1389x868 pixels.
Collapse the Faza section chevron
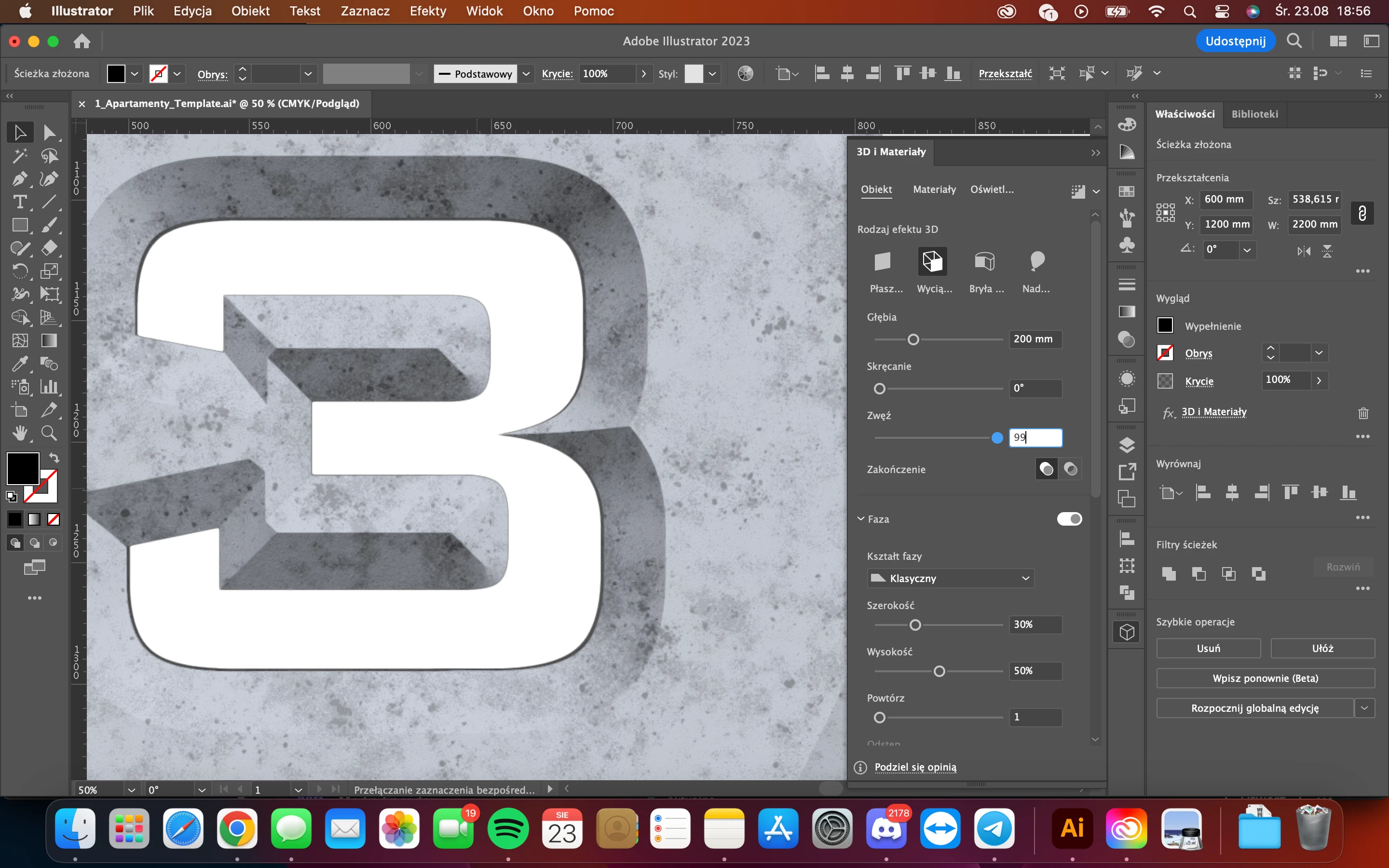861,519
